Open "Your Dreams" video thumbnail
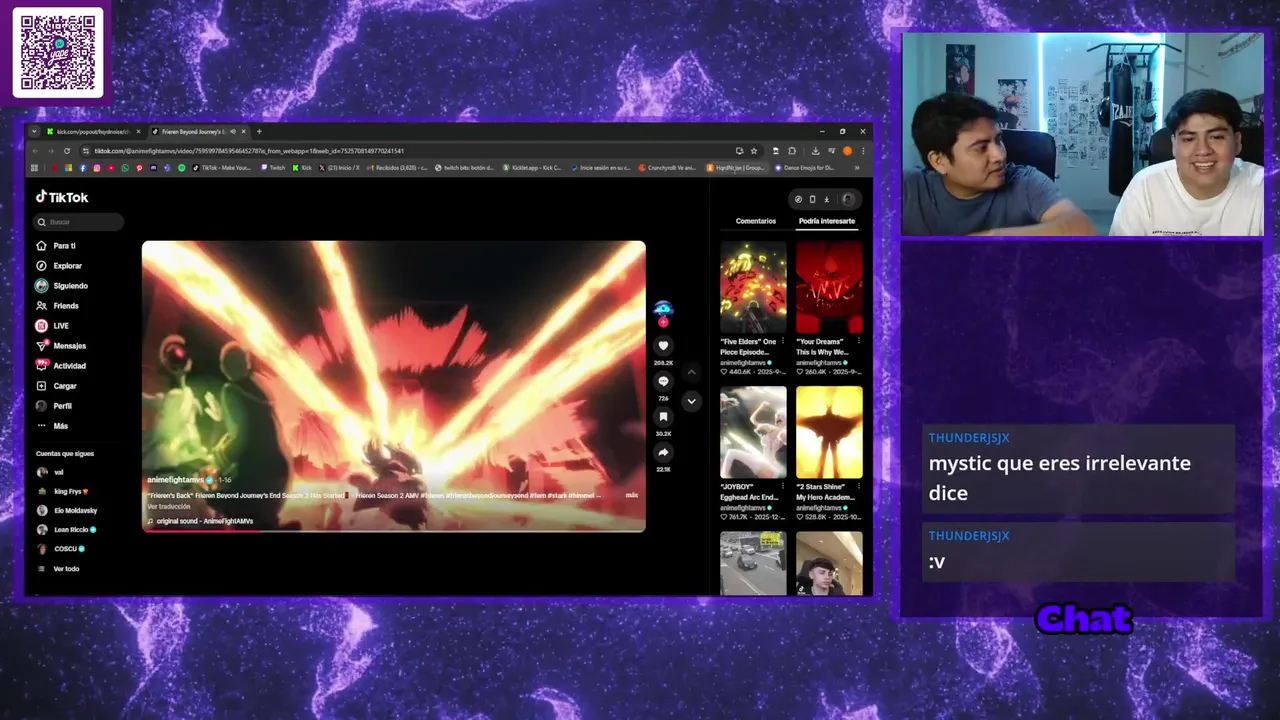 pyautogui.click(x=829, y=287)
